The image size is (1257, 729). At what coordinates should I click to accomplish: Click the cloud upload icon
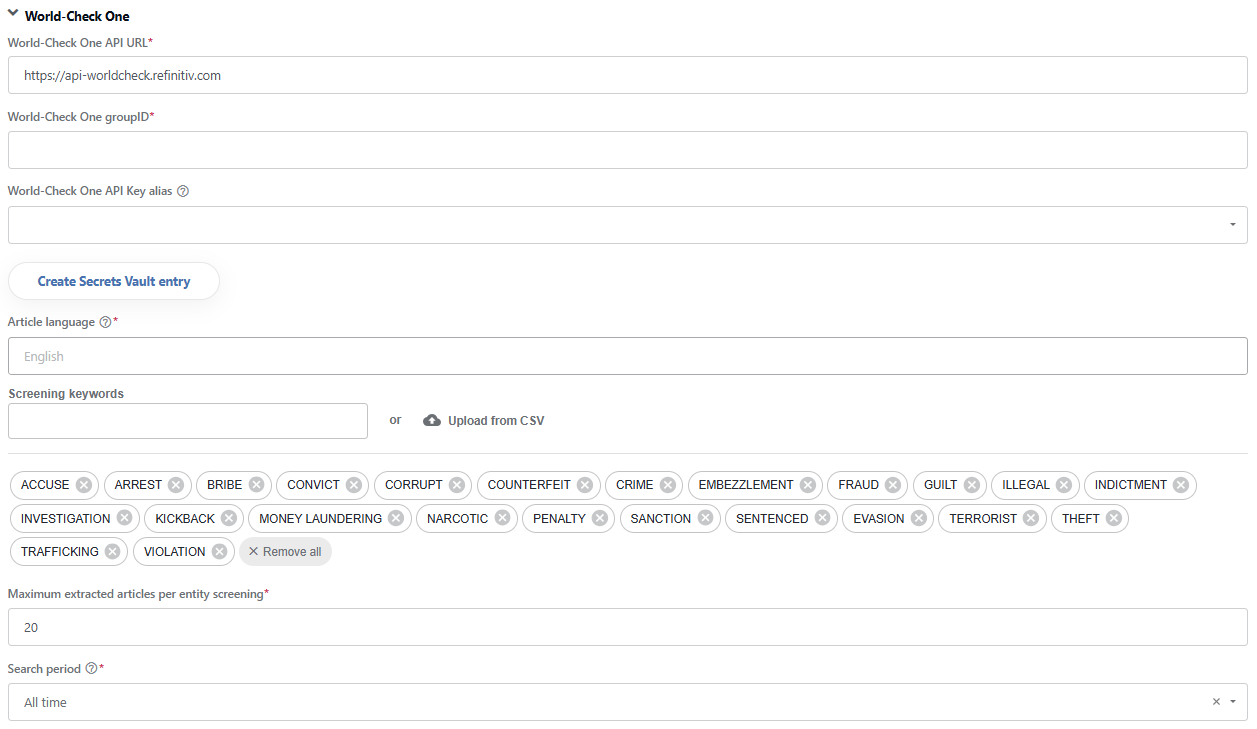(x=432, y=421)
